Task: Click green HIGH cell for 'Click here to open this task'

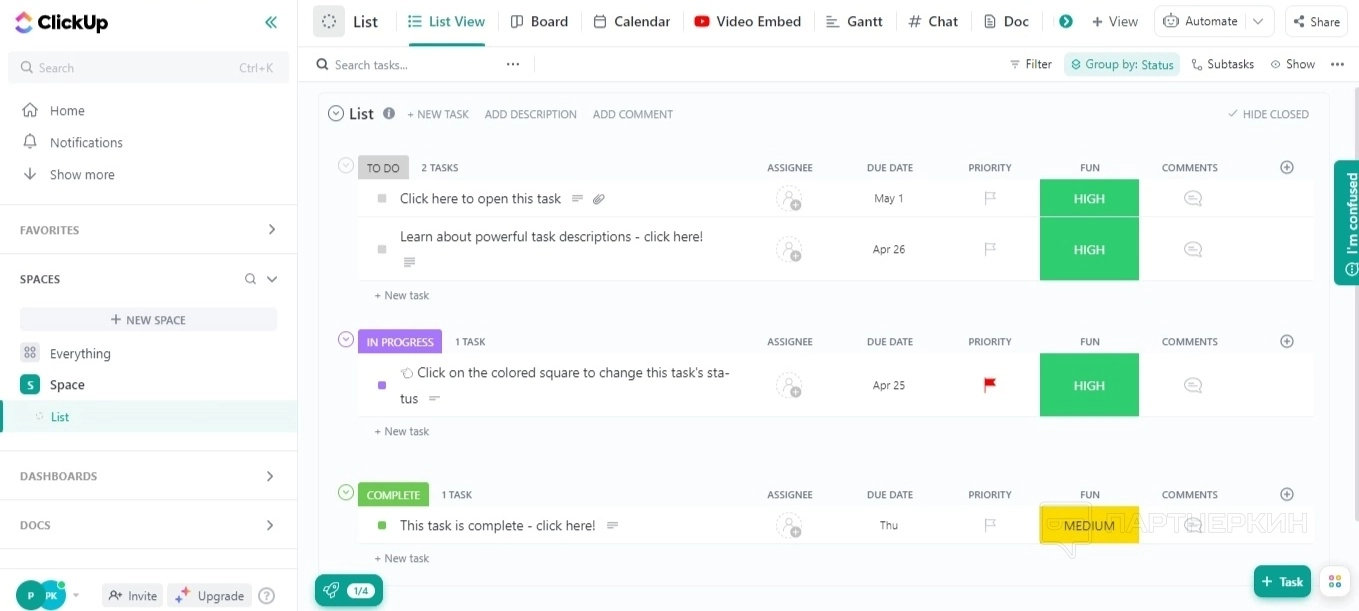Action: [1089, 198]
